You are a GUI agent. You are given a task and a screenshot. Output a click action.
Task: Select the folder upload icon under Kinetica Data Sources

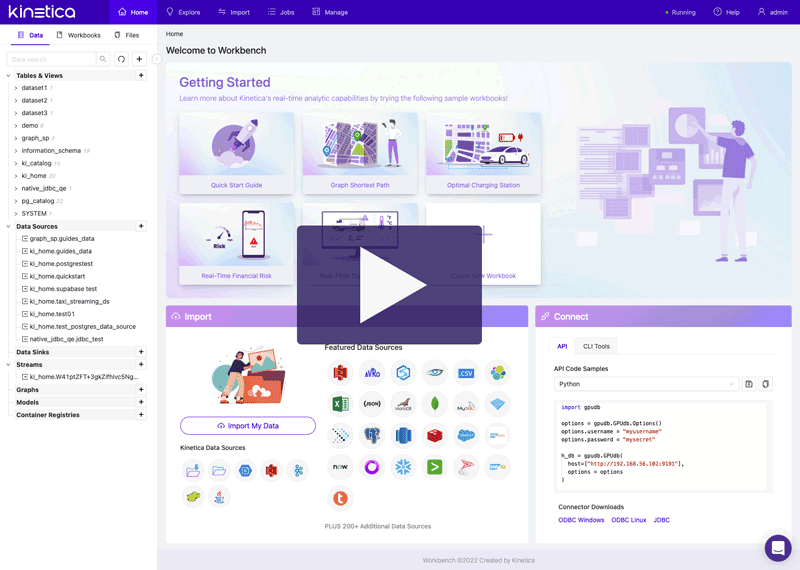coord(193,470)
